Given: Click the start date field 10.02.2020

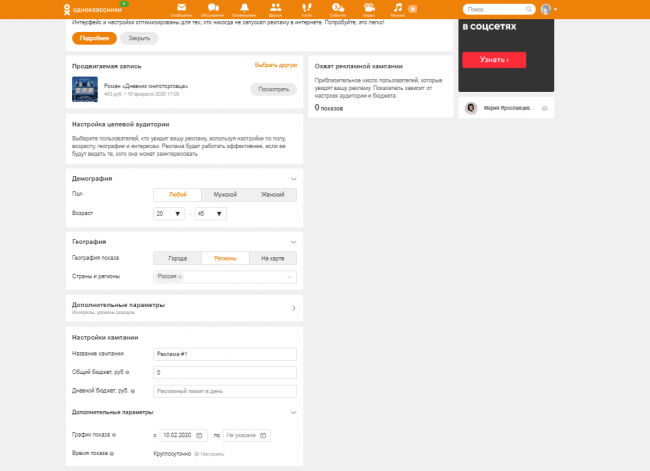Looking at the screenshot, I should (183, 435).
